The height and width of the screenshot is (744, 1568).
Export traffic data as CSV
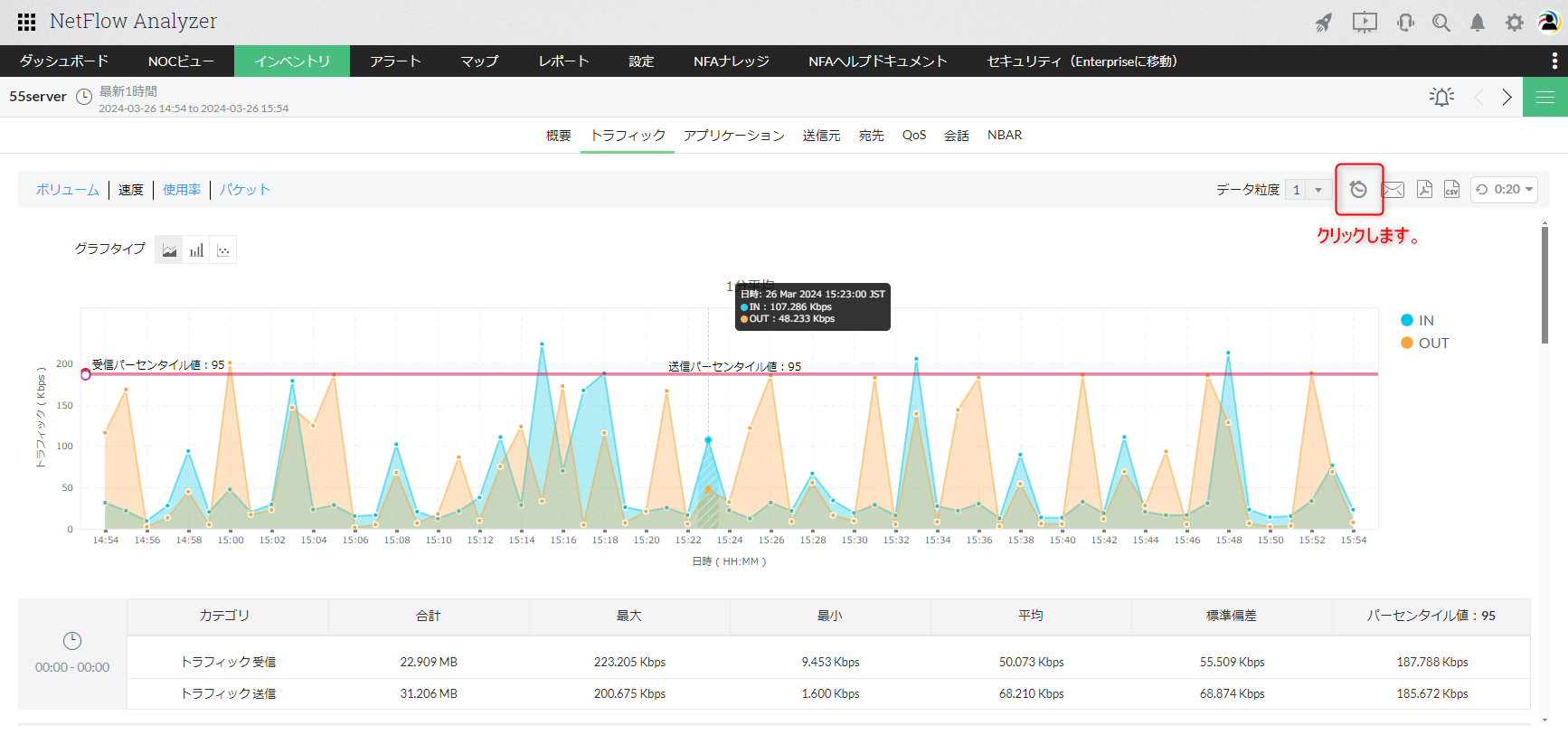[x=1451, y=189]
